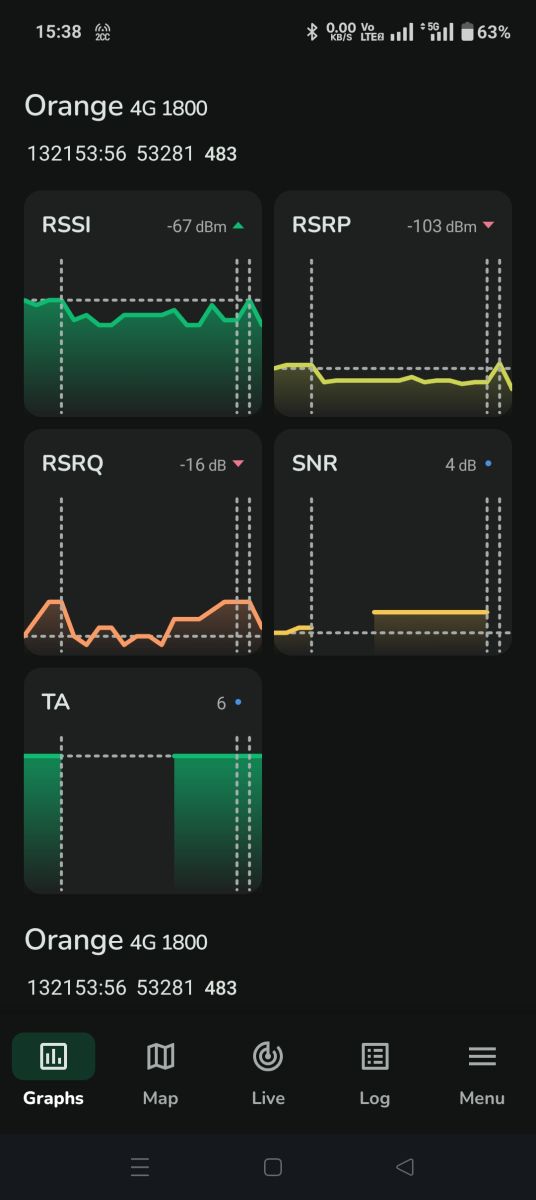The height and width of the screenshot is (1200, 536).
Task: Open the Live radar icon
Action: coord(268,1056)
